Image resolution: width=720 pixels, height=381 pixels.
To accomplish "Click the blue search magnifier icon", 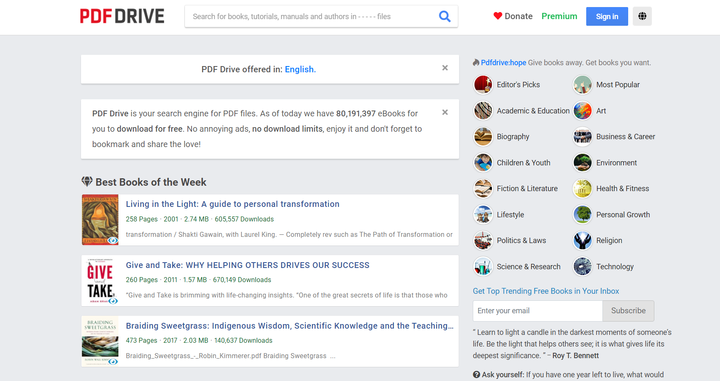I will pos(444,17).
